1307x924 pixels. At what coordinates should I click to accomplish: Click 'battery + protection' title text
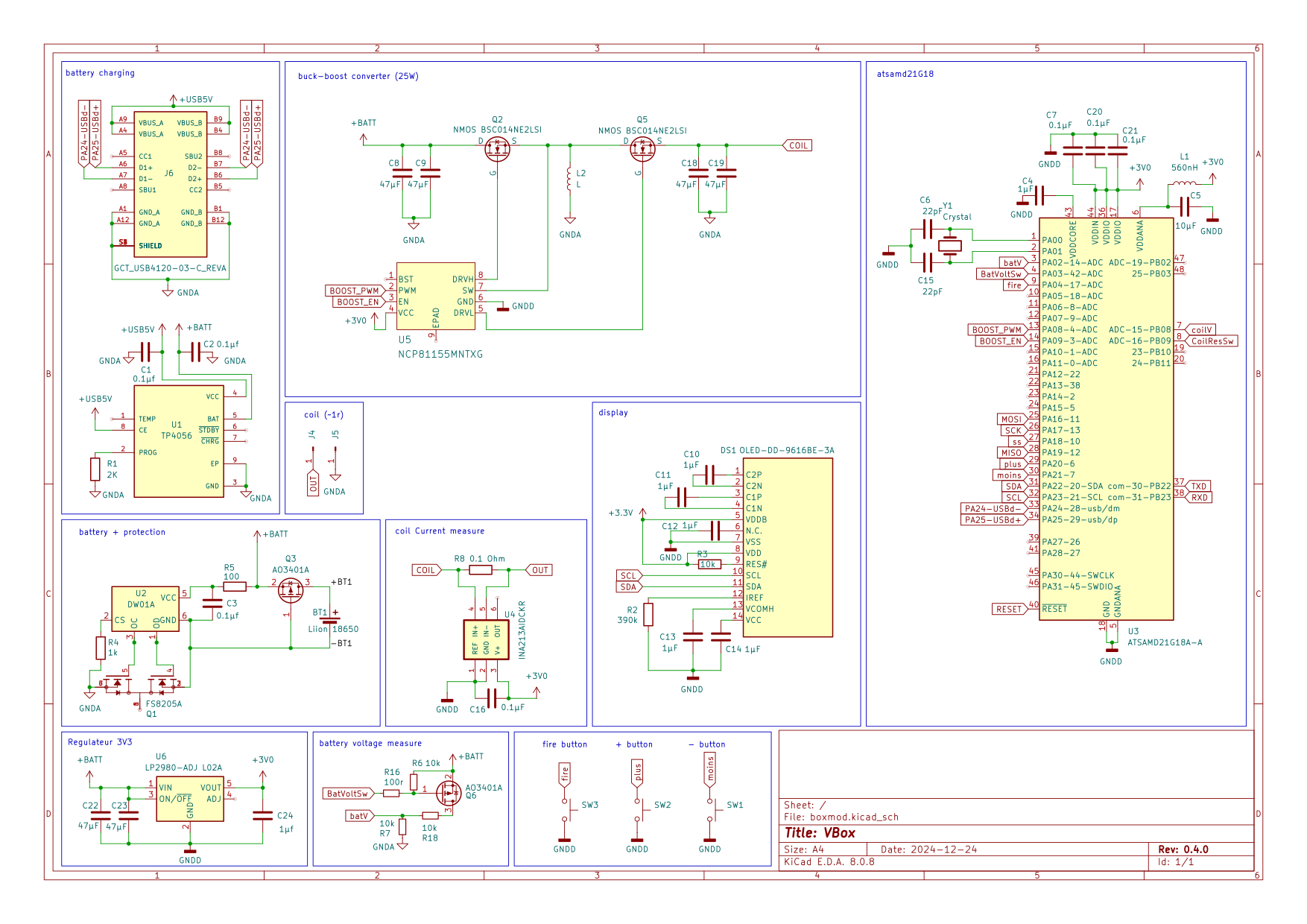(122, 532)
